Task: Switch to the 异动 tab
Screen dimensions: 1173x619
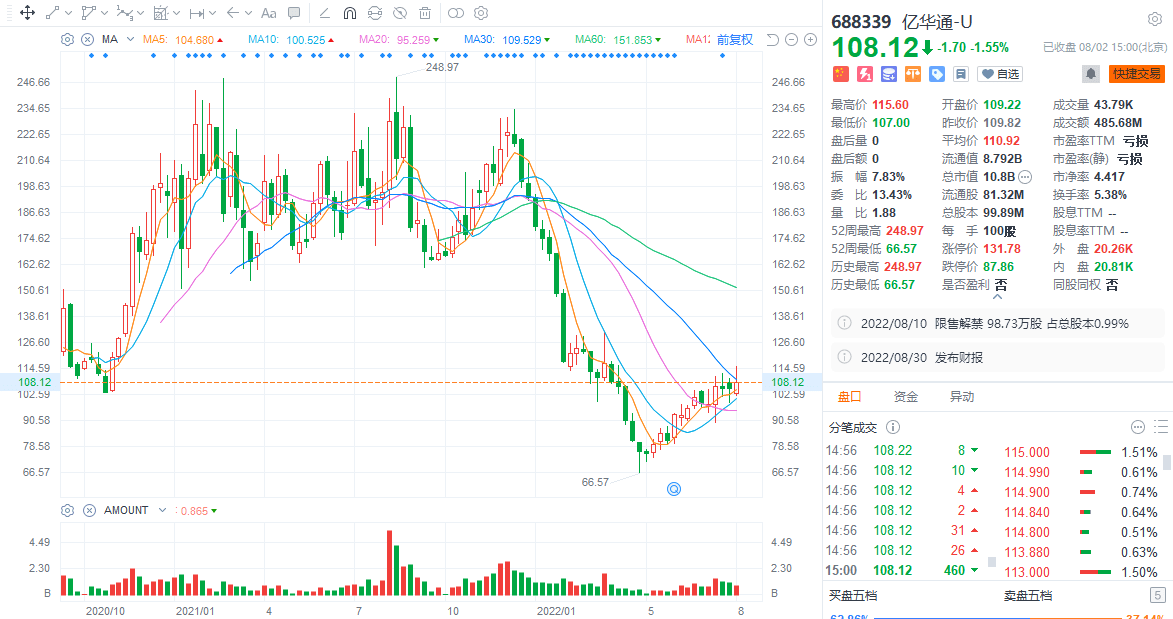Action: [x=962, y=397]
